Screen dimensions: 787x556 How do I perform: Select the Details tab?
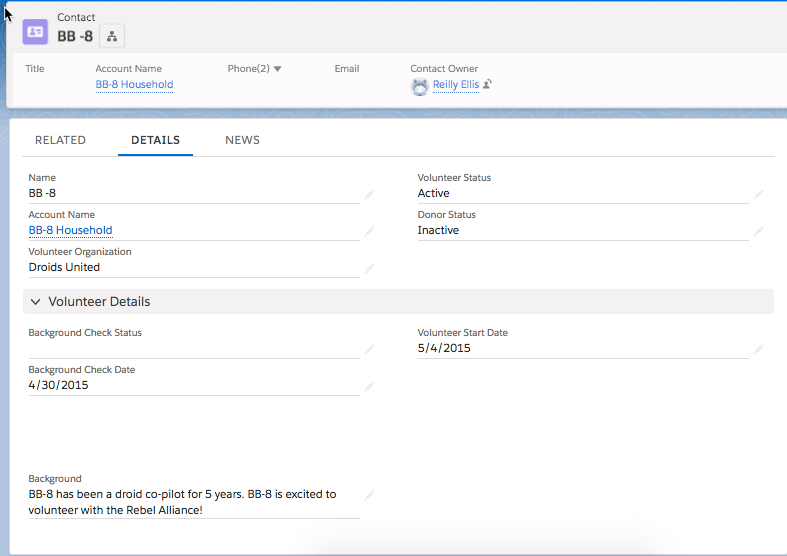(x=155, y=140)
